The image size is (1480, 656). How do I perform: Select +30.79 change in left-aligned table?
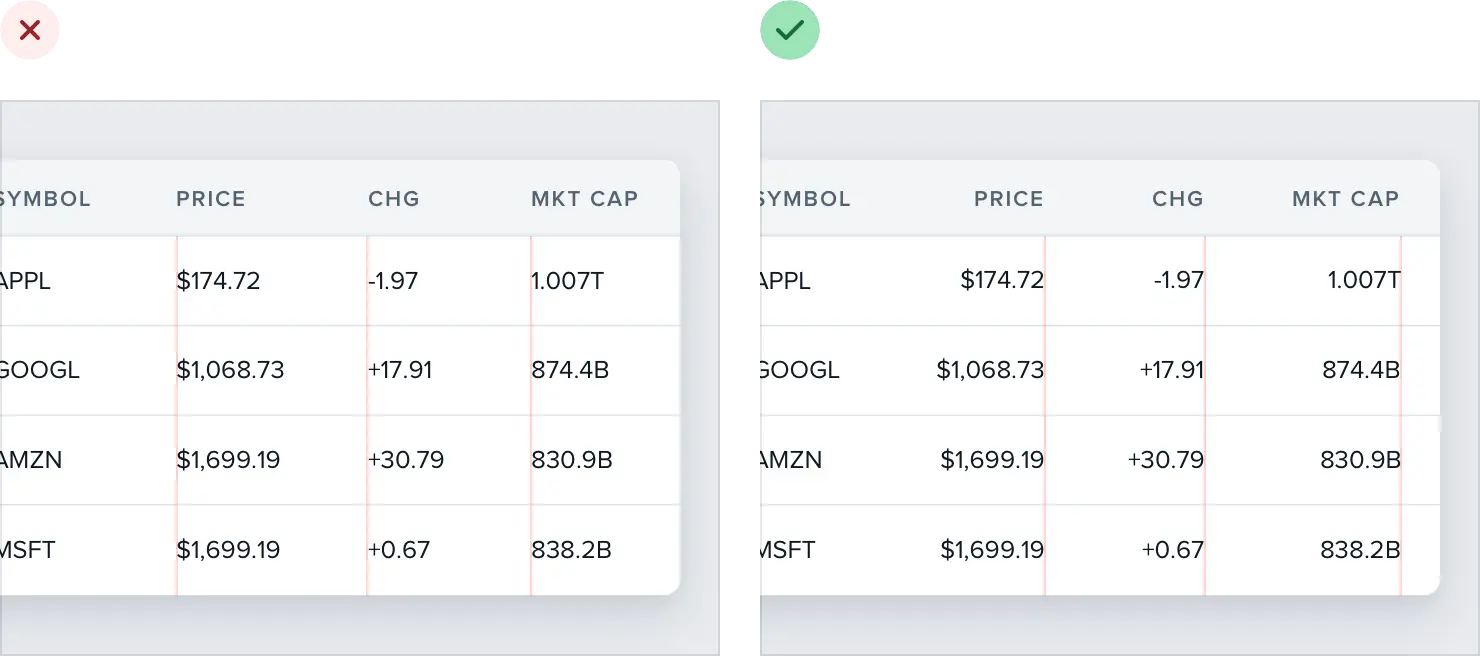tap(406, 461)
